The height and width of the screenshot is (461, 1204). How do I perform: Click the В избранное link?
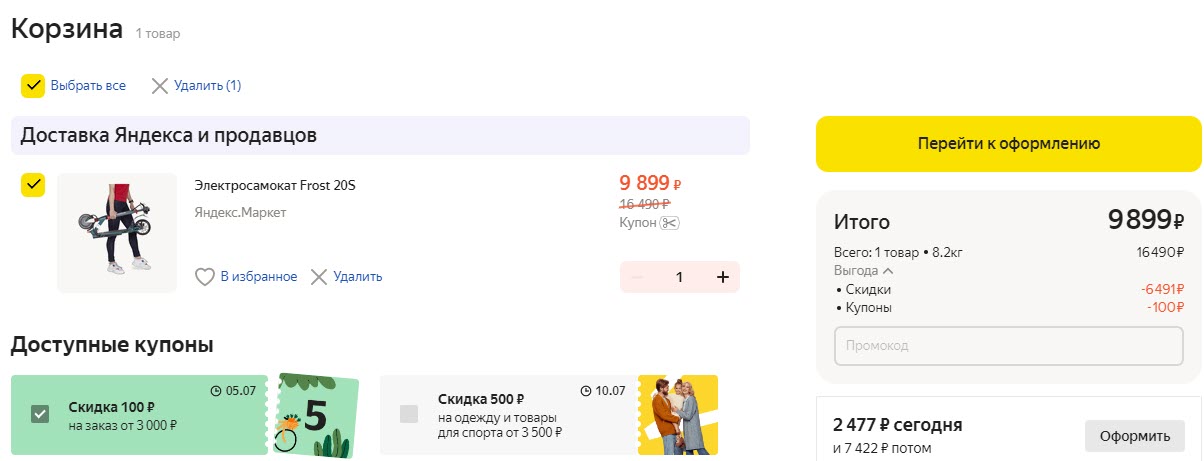click(x=259, y=277)
